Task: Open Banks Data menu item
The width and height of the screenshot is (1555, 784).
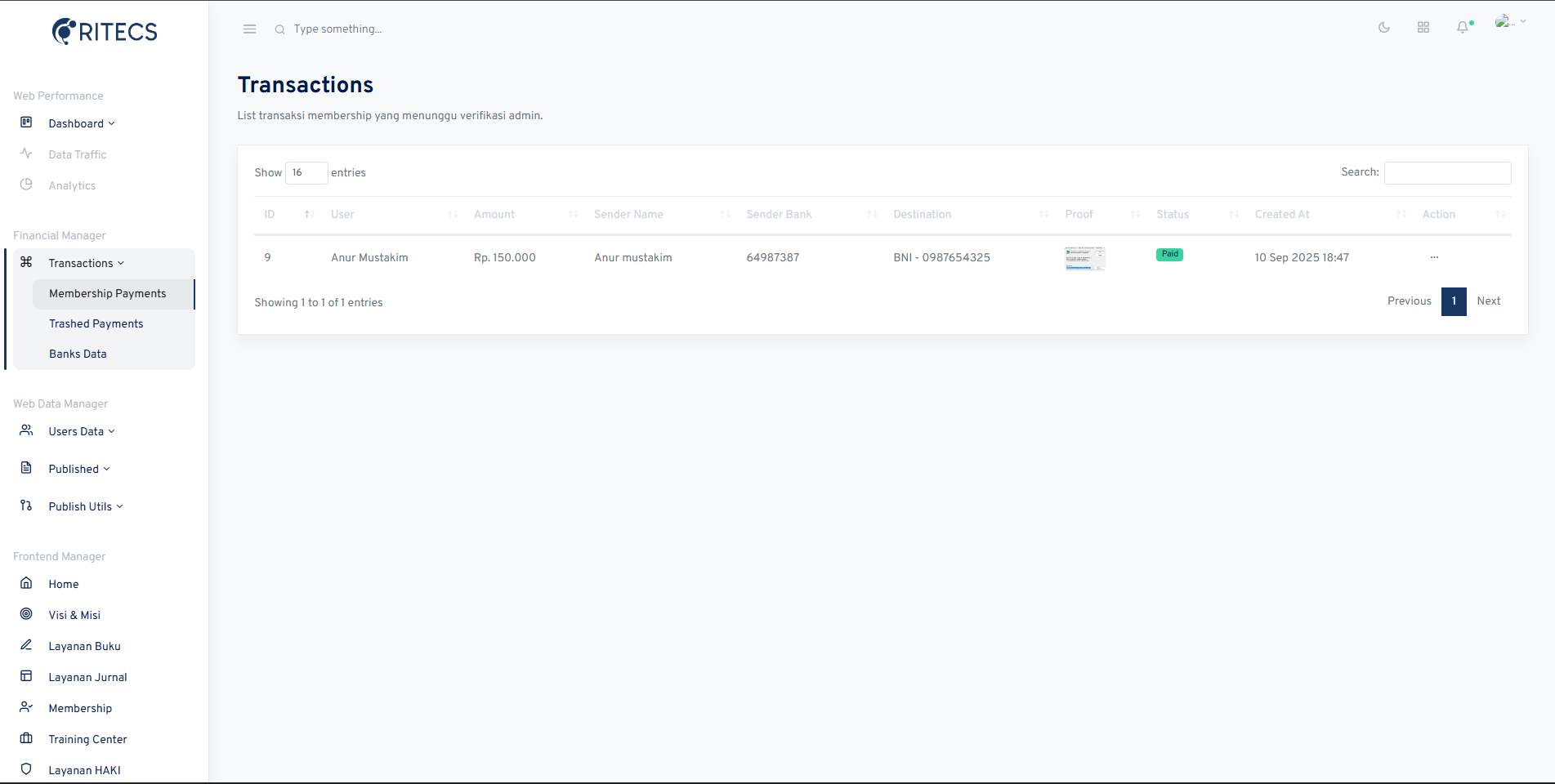Action: pyautogui.click(x=78, y=354)
